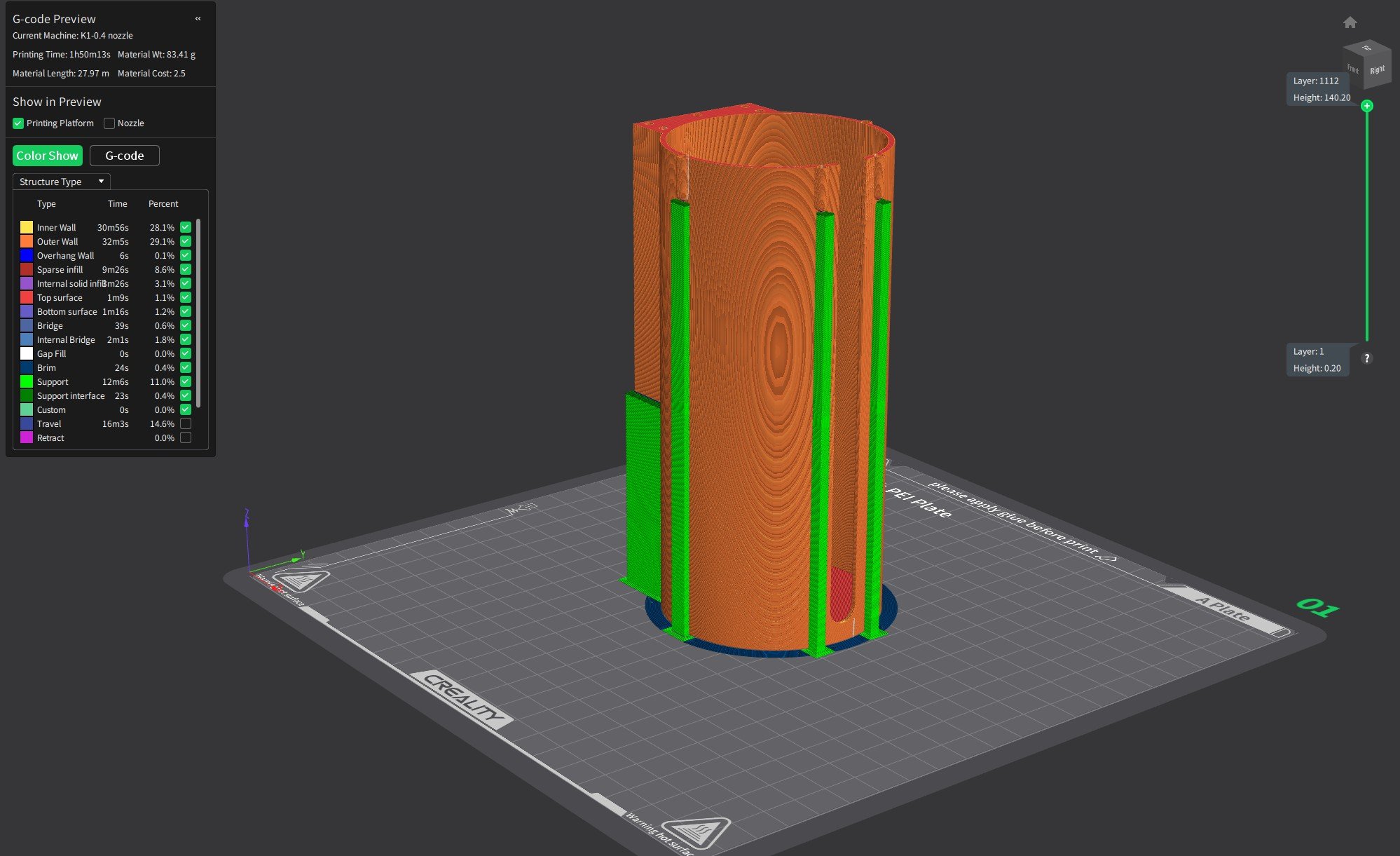Click the layer slider help question icon
Screen dimensions: 1400x856
1366,358
